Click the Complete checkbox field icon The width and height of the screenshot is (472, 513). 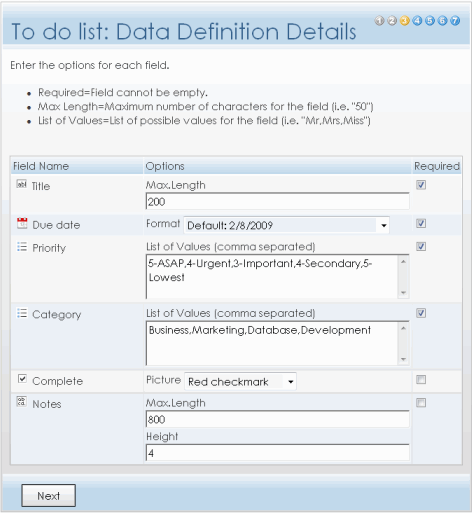tap(22, 379)
